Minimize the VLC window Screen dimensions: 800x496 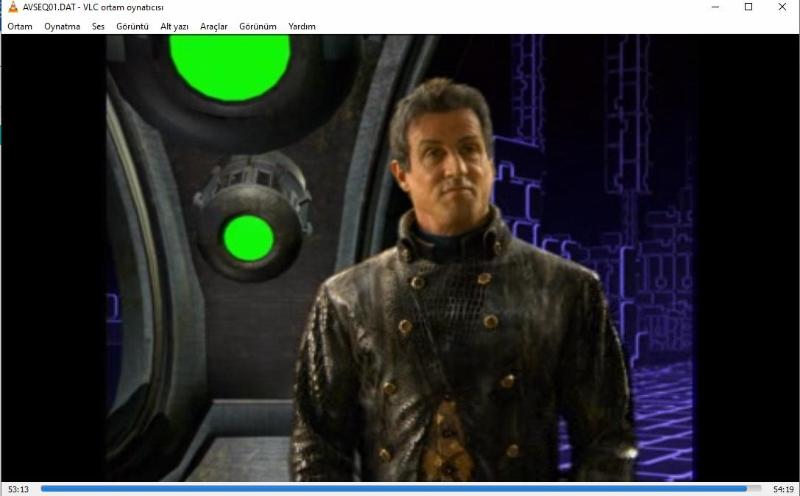click(x=714, y=8)
